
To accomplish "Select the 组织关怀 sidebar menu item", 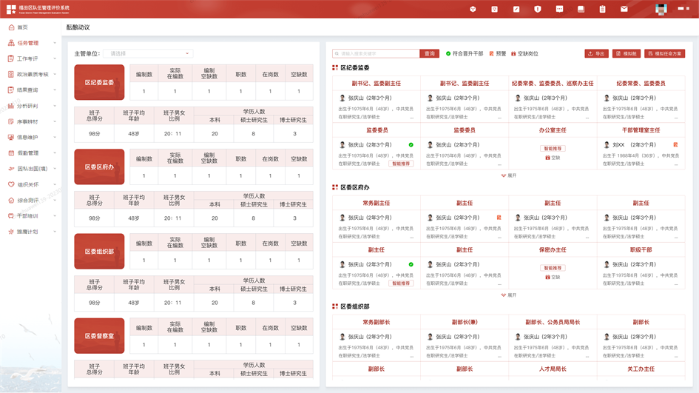I will [x=32, y=184].
